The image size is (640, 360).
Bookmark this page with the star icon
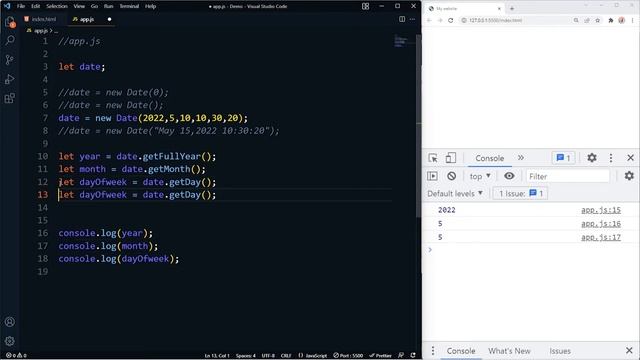[x=598, y=20]
